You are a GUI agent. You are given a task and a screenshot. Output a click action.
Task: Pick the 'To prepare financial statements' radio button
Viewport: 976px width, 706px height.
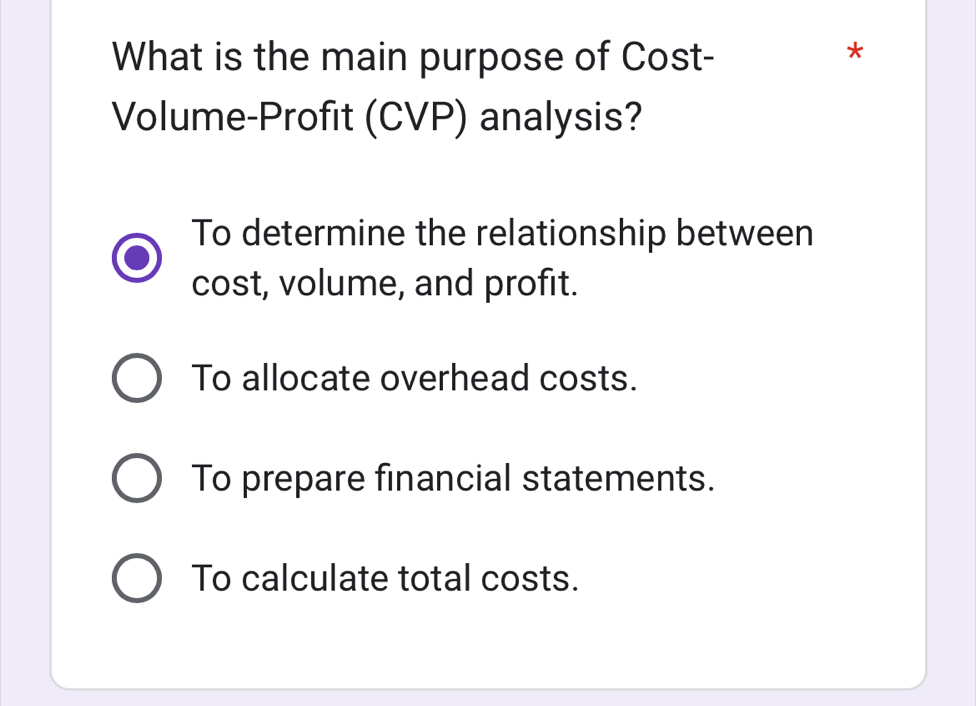[x=136, y=479]
